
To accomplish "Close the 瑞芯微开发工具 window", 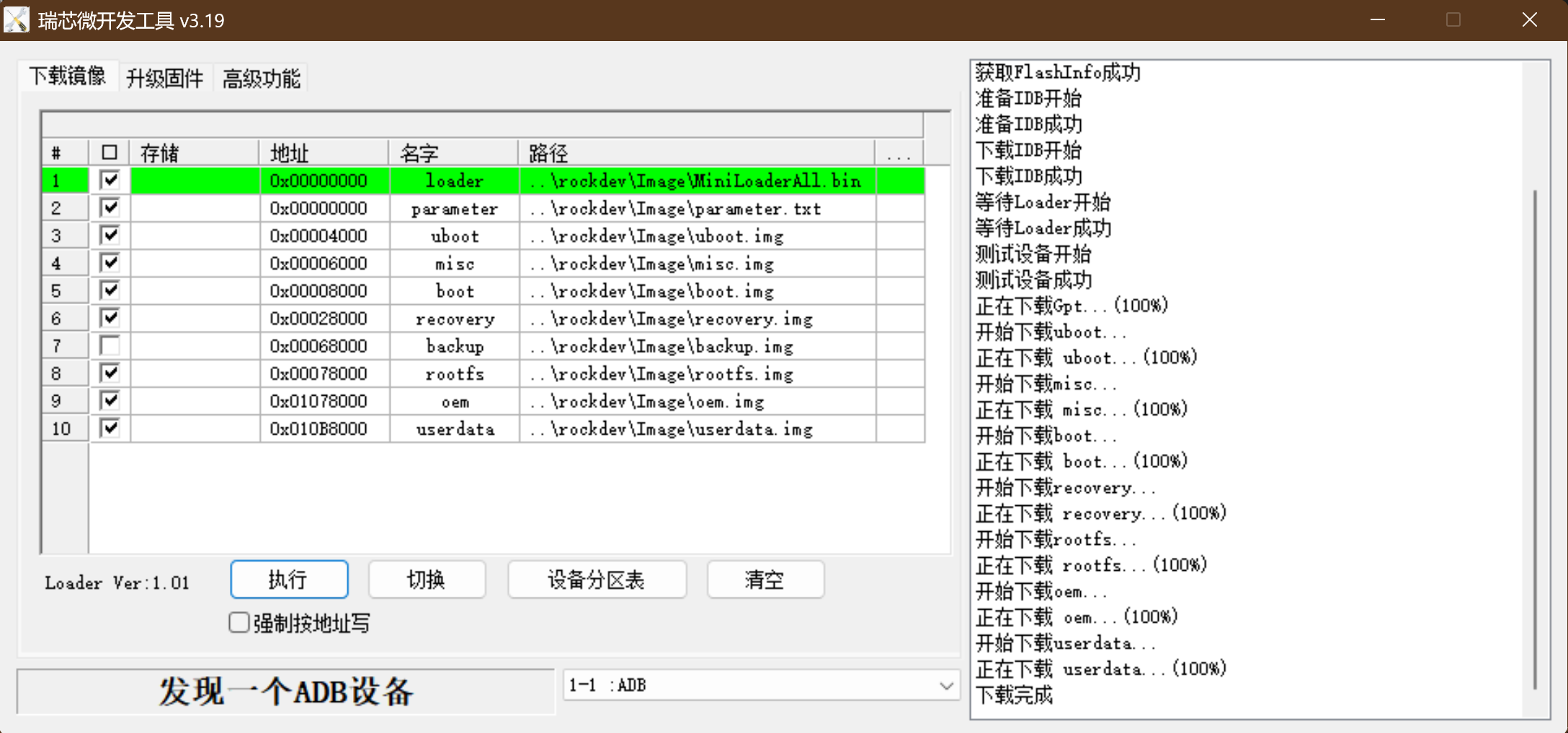I will (x=1529, y=20).
